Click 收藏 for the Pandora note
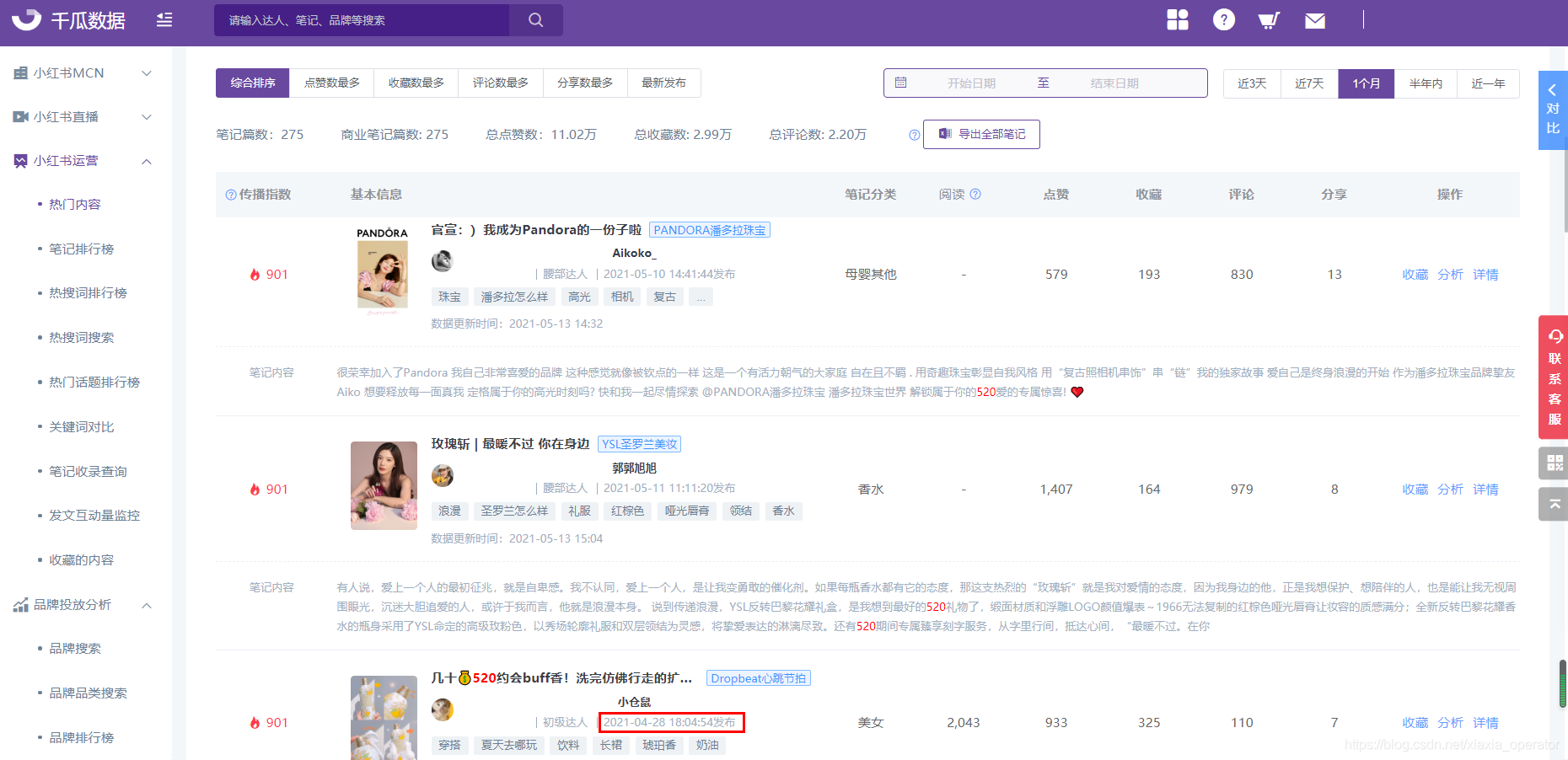 [x=1415, y=275]
